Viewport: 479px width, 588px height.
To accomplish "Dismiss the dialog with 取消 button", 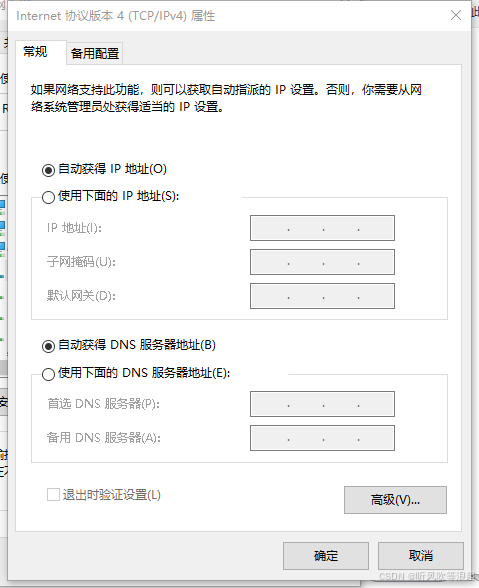I will click(421, 555).
